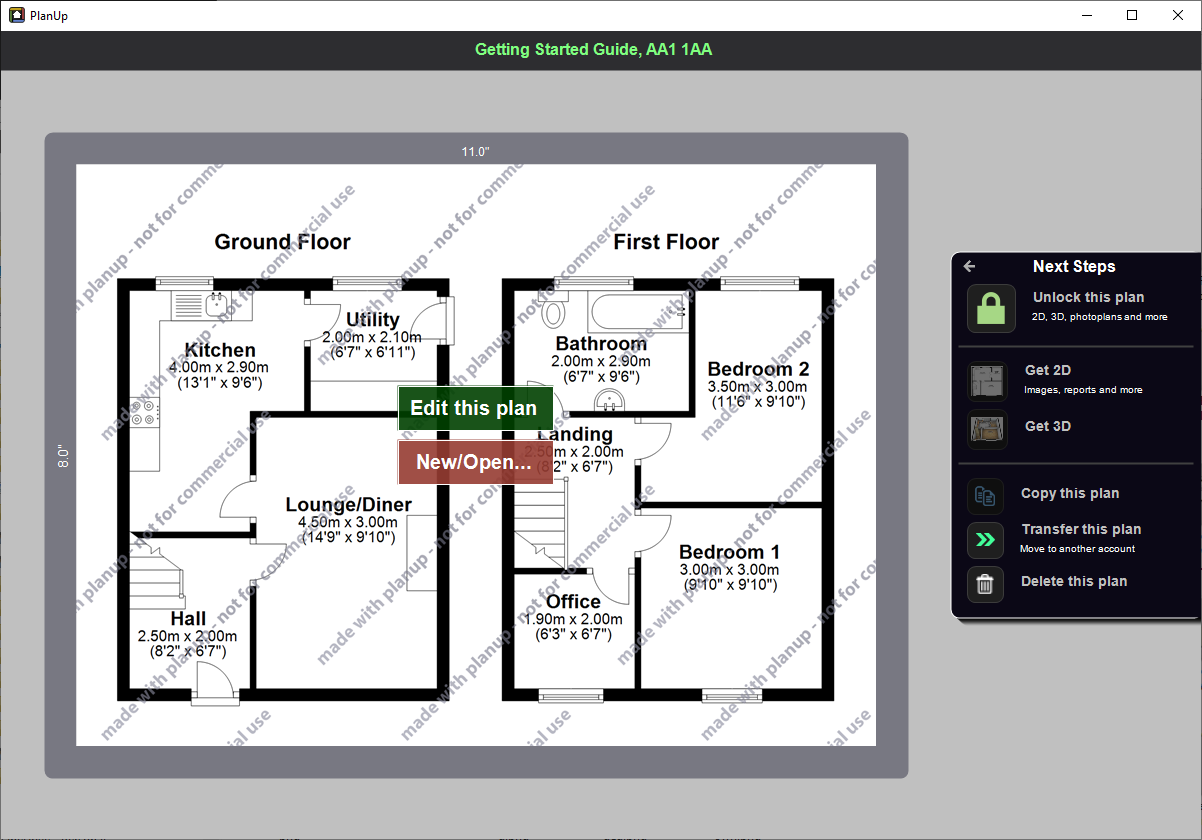Open the plan with Edit this plan
The image size is (1202, 840).
(x=475, y=408)
